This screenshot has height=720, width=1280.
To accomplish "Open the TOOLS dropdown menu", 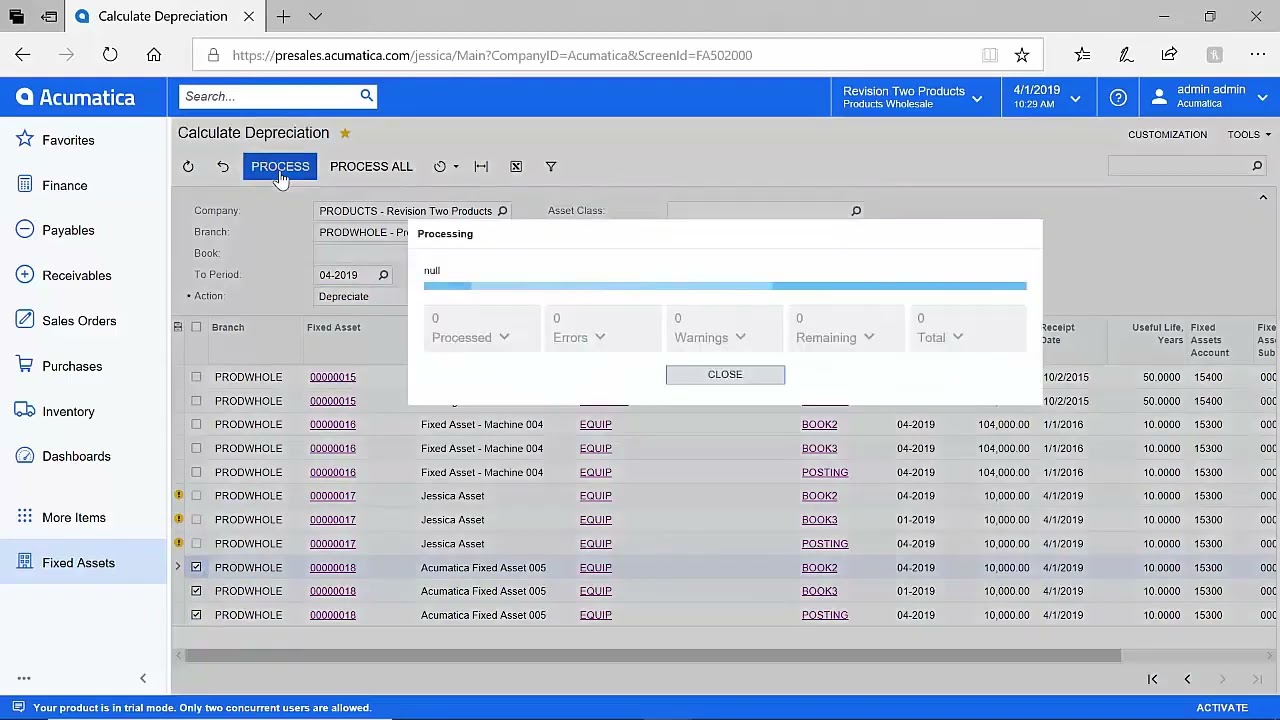I will 1248,134.
